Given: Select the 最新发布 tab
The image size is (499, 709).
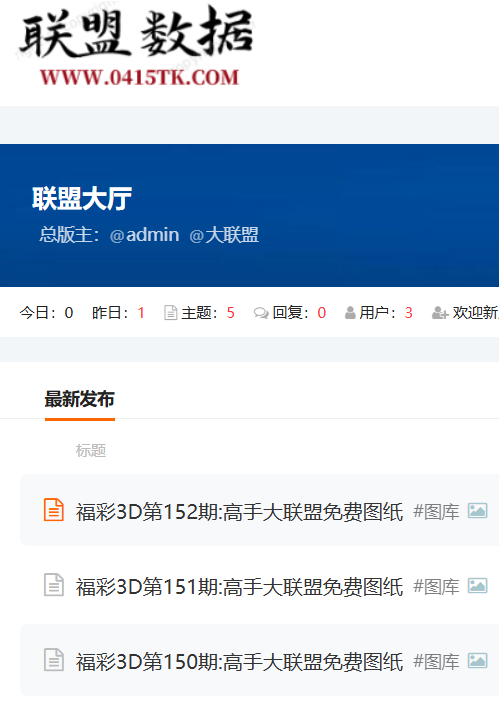Looking at the screenshot, I should click(x=80, y=399).
